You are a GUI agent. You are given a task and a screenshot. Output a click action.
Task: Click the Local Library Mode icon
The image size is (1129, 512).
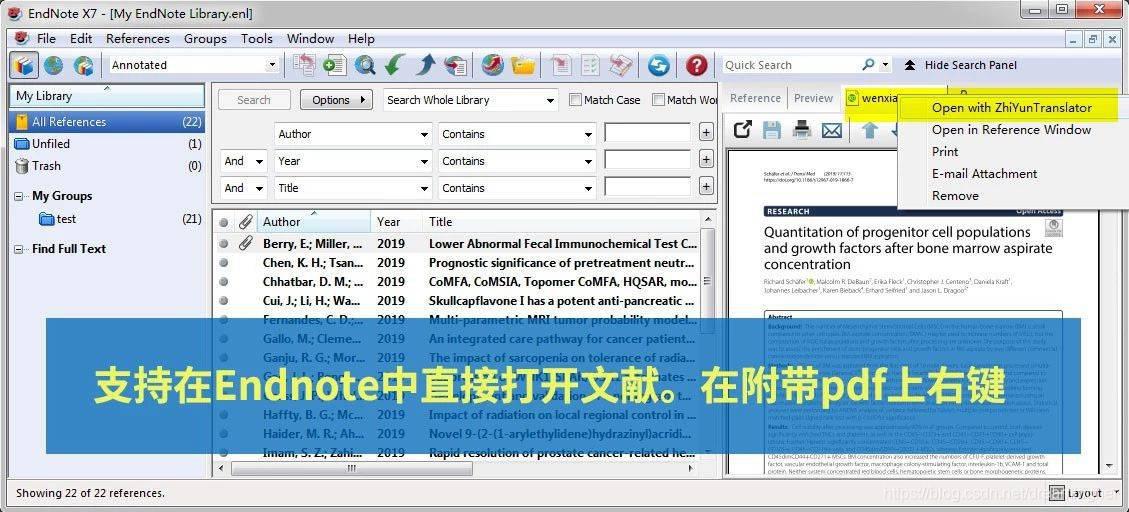pos(24,65)
